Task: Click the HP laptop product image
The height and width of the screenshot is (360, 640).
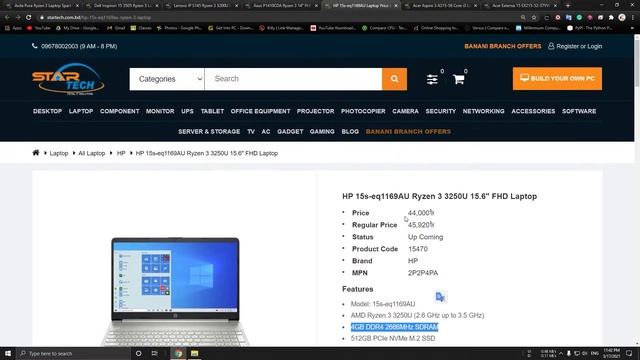Action: (176, 291)
